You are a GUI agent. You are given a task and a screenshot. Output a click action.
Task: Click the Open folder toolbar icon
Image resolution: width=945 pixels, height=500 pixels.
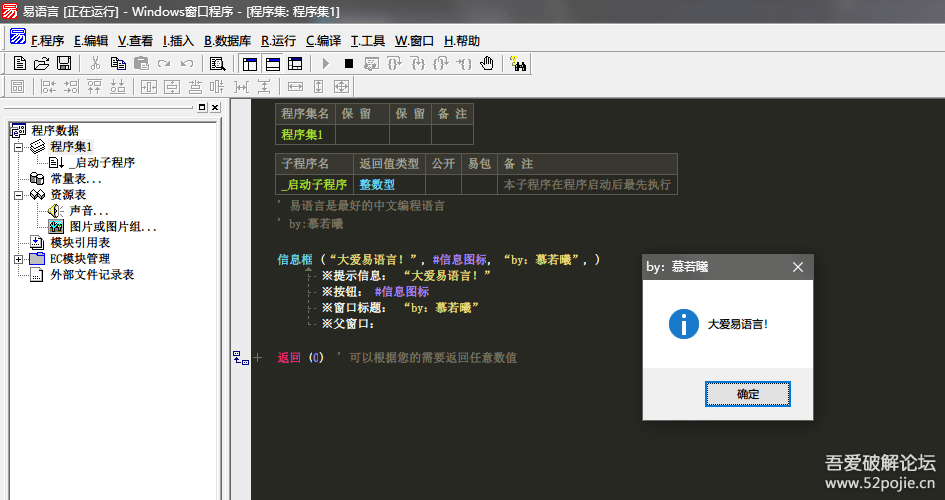pos(41,63)
